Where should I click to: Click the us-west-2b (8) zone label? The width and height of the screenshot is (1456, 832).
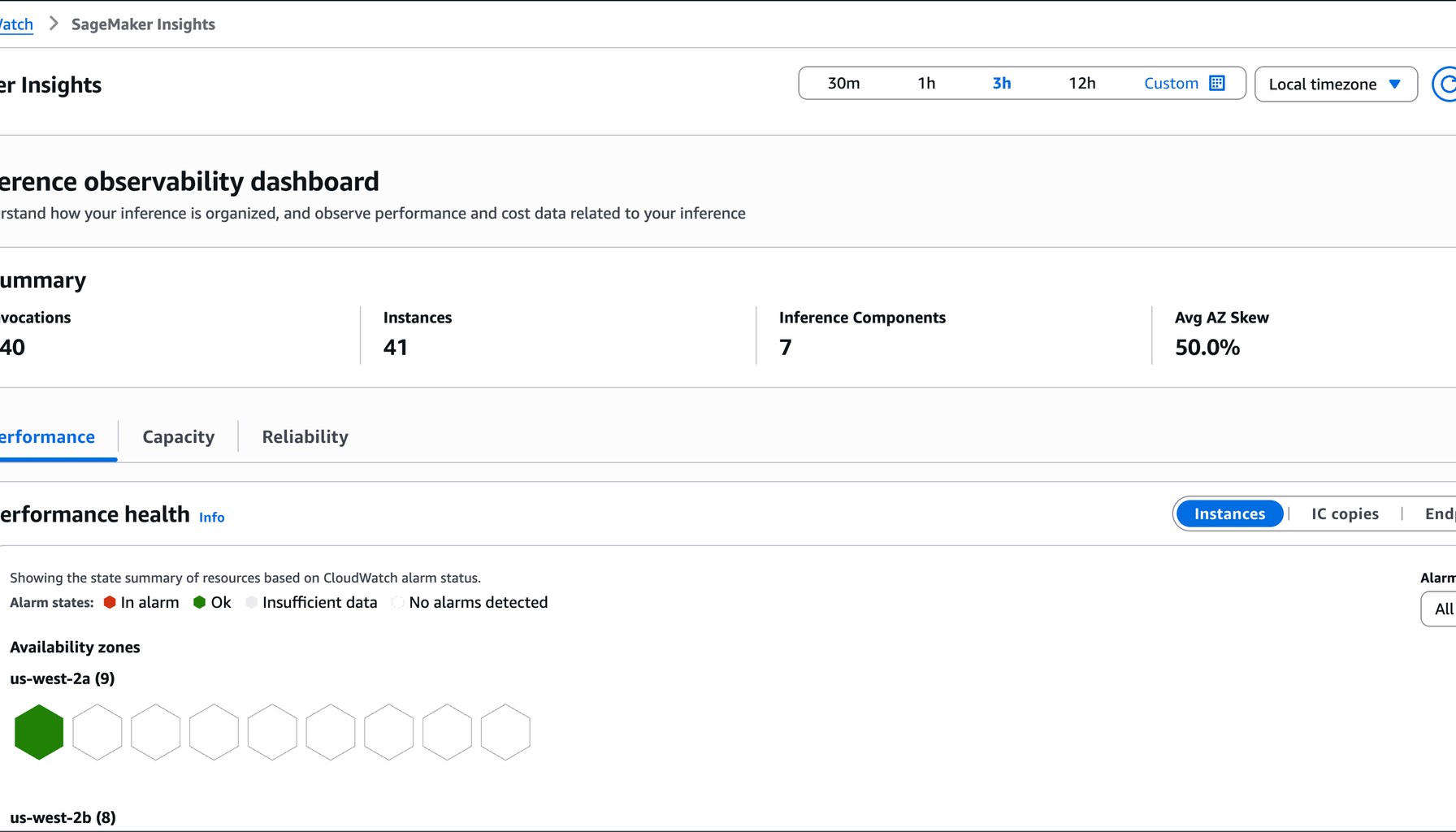click(x=63, y=817)
